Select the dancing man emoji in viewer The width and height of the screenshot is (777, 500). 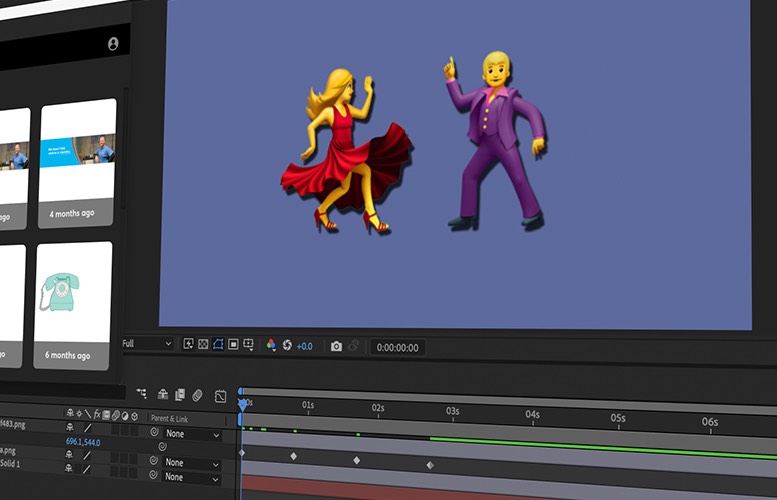point(496,140)
